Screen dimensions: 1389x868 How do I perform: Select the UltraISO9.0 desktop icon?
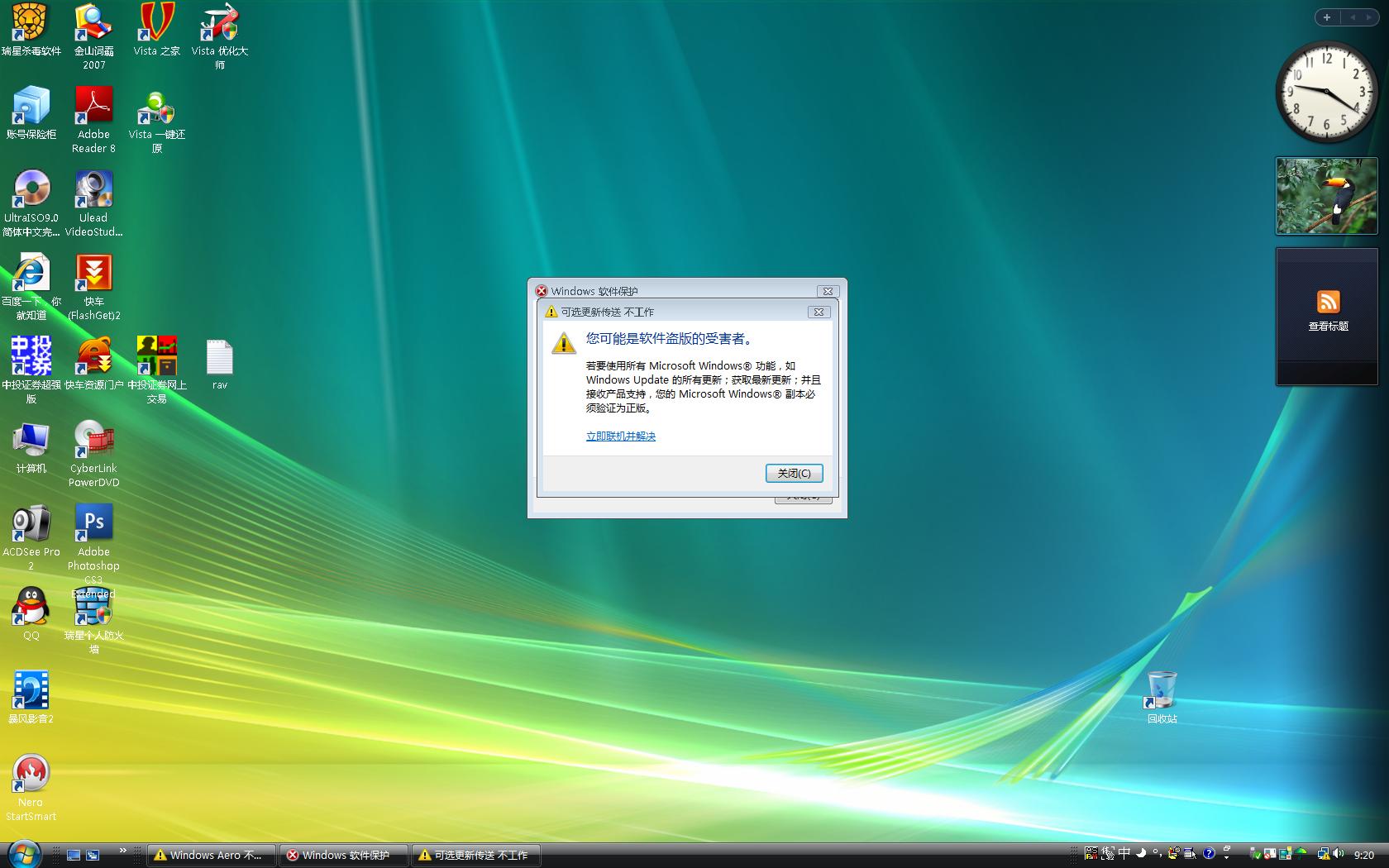tap(31, 204)
